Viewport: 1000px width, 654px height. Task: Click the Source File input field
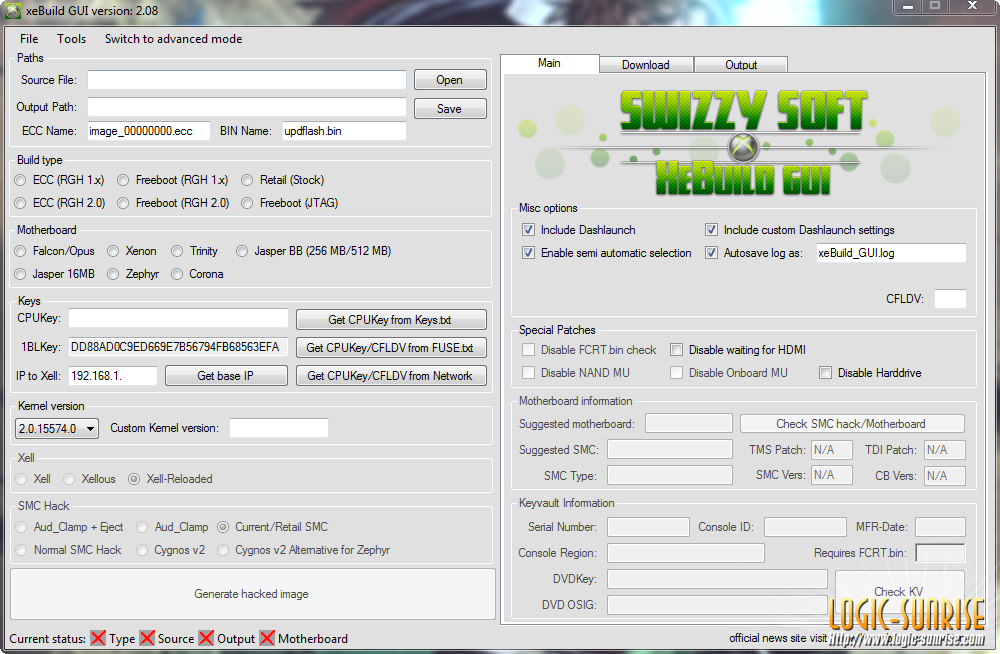(x=247, y=80)
